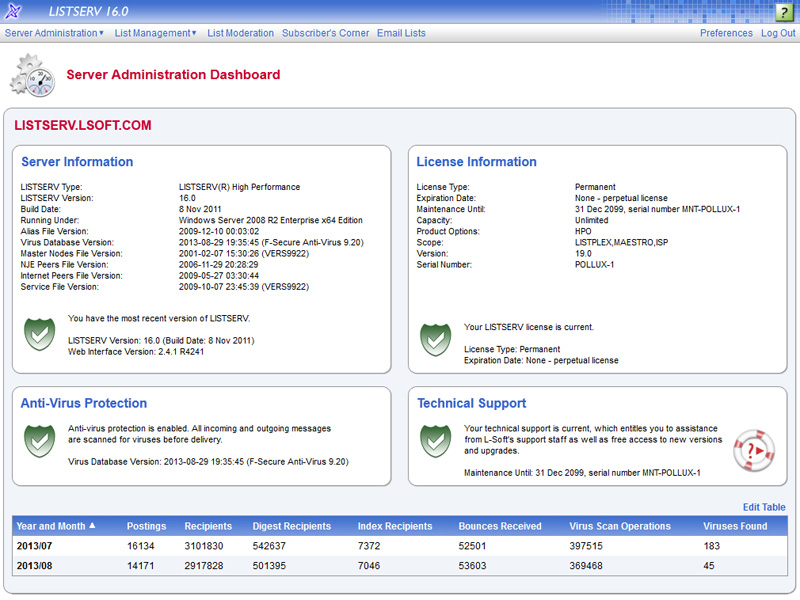Image resolution: width=800 pixels, height=600 pixels.
Task: Open Preferences
Action: (726, 32)
